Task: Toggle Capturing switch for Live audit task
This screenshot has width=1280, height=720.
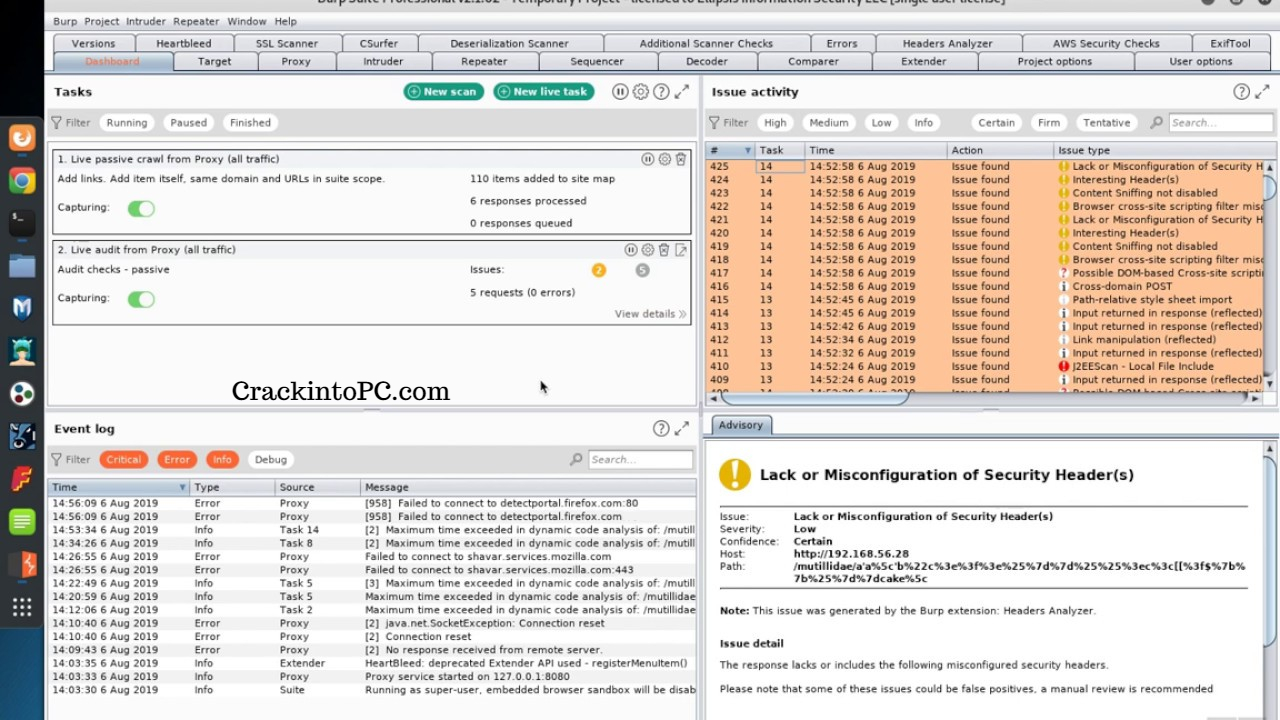Action: pos(141,299)
